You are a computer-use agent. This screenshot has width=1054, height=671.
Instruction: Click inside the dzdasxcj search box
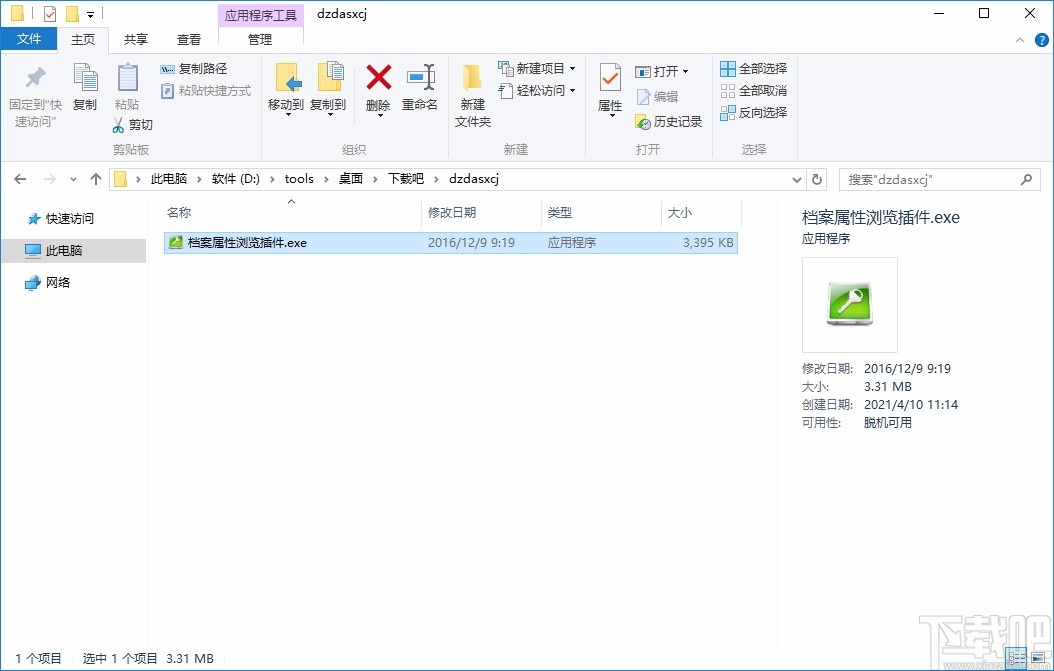pos(930,179)
